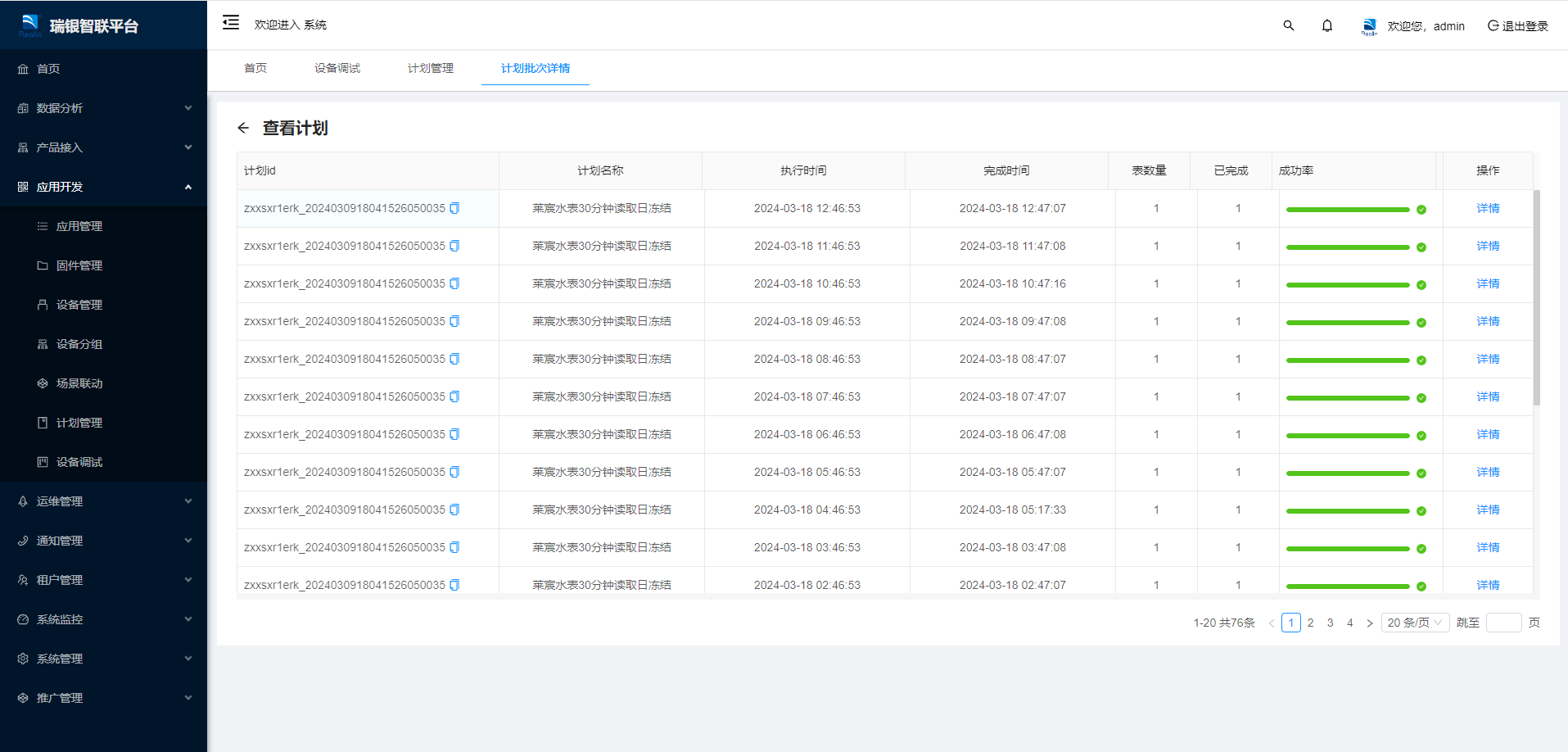The height and width of the screenshot is (752, 1568).
Task: Expand the 租户管理 sidebar menu
Action: click(x=103, y=580)
